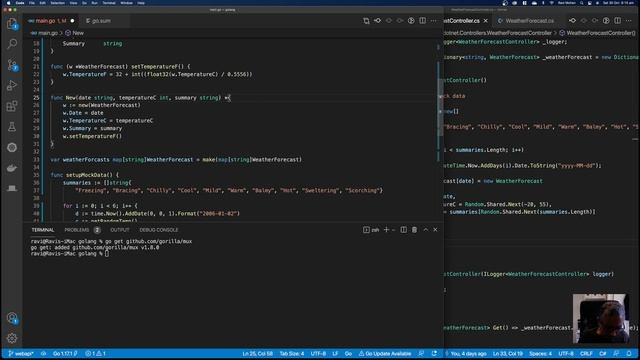Open the TERMINAL panel tab
Viewport: 640px width, 360px height.
(43, 230)
